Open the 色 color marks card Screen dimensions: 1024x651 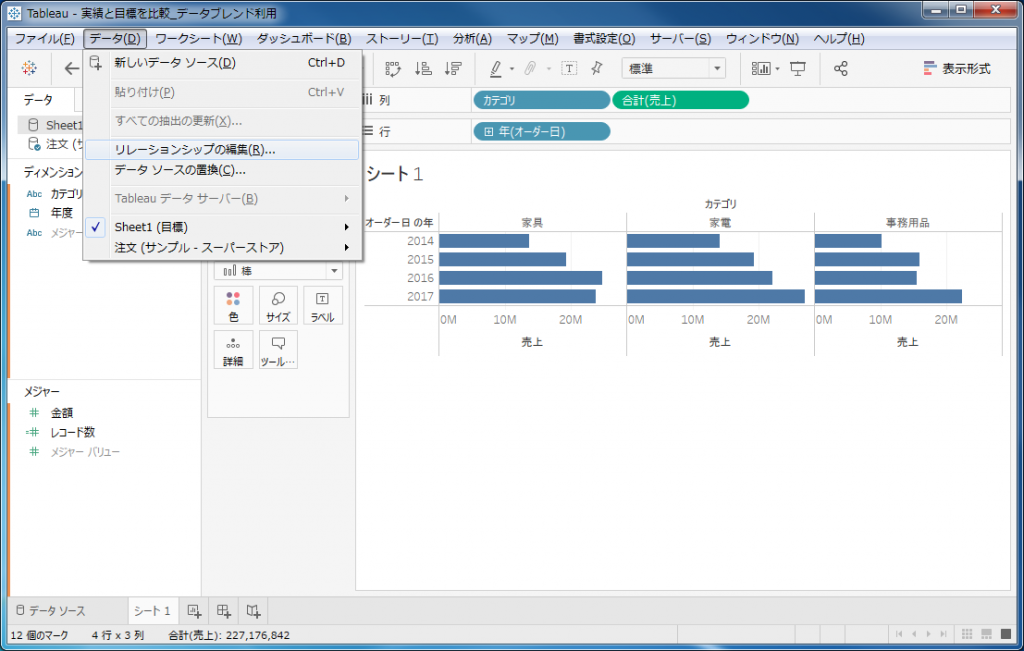click(233, 305)
